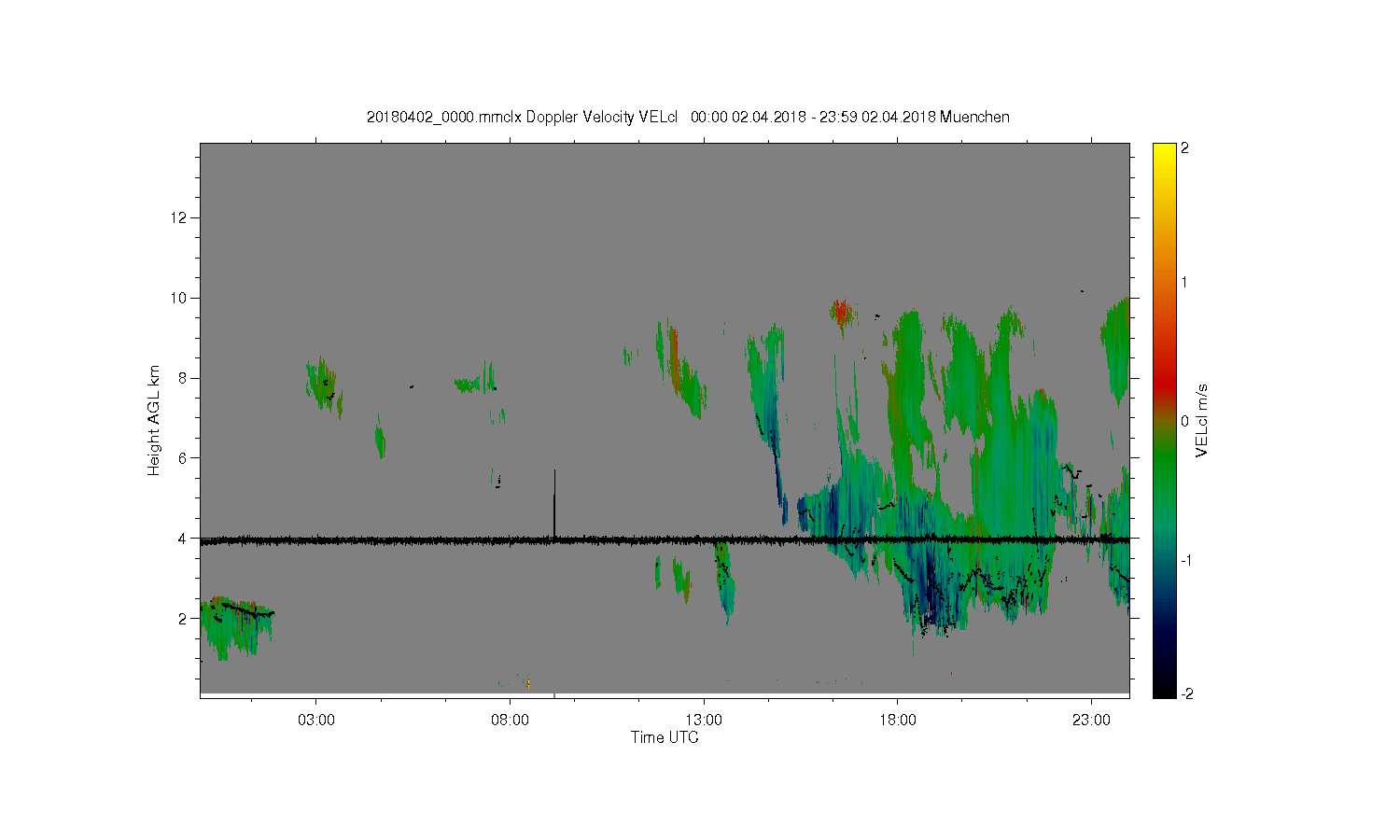Click the height tick label '6'

184,457
